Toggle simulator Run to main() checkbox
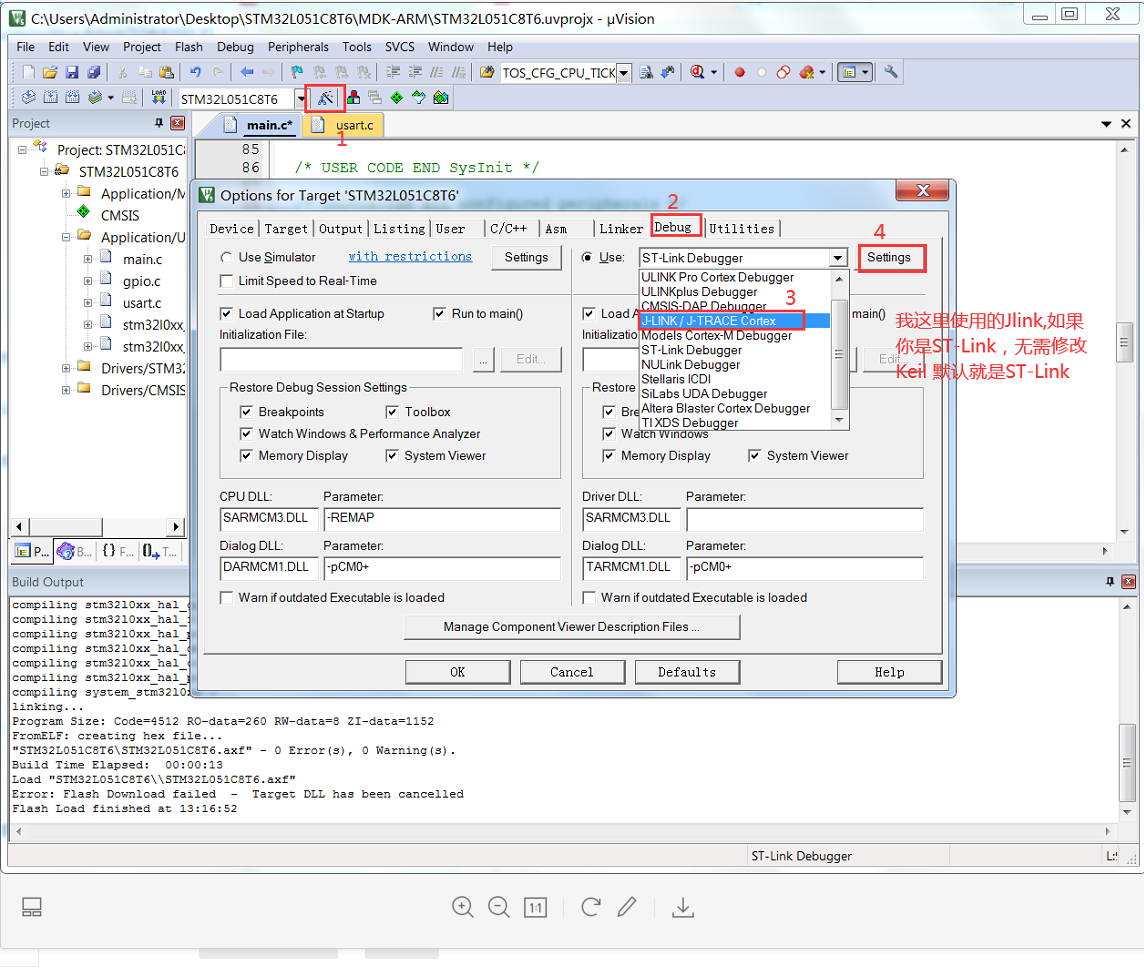1144x968 pixels. pyautogui.click(x=439, y=314)
